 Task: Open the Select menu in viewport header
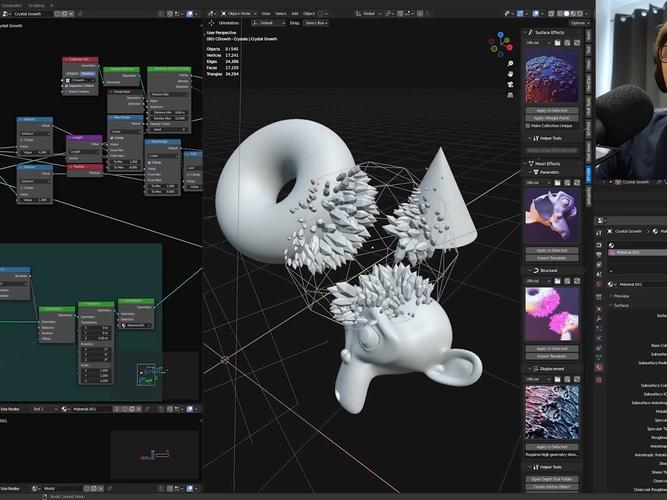click(281, 14)
